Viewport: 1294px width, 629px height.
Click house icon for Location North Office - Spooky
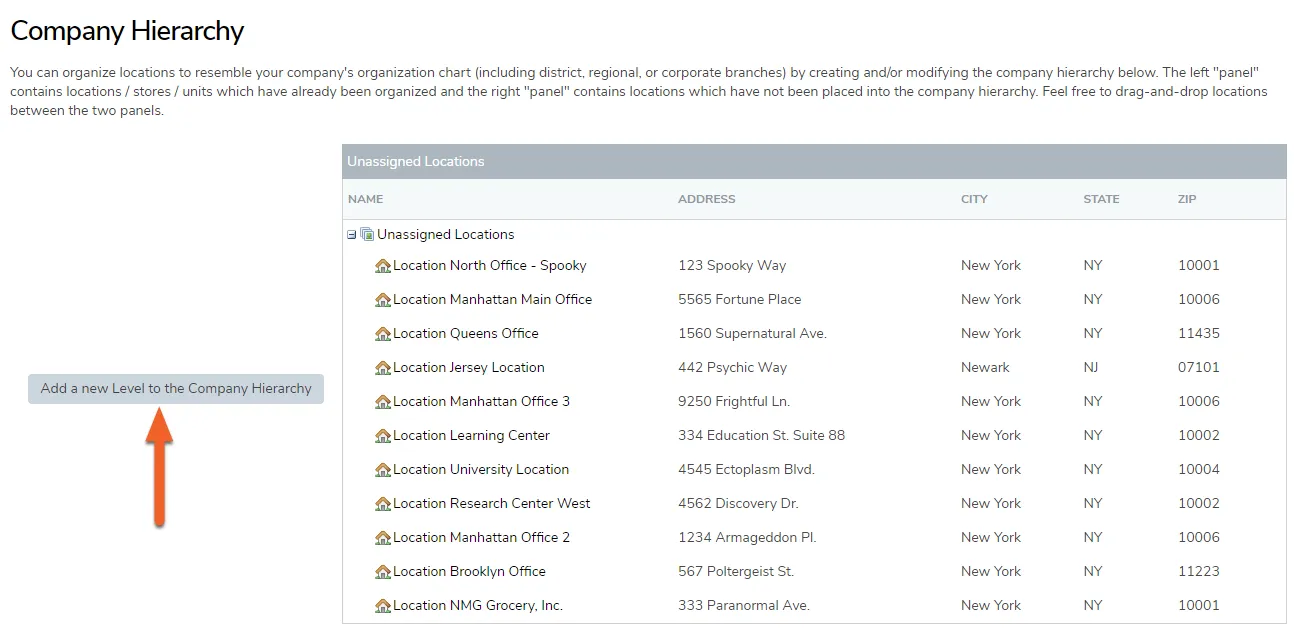click(383, 266)
